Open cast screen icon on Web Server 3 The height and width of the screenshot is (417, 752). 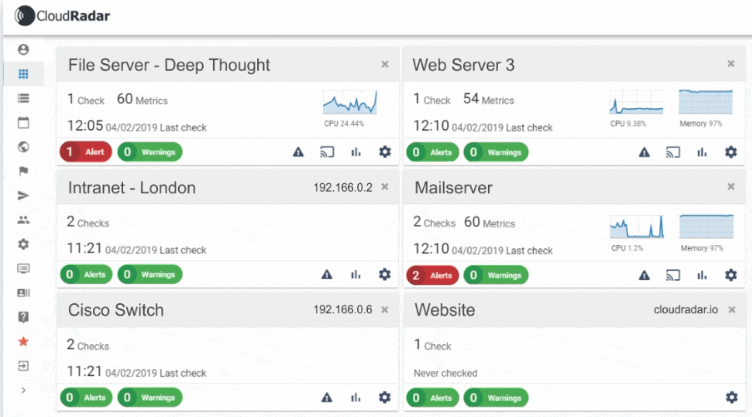tap(673, 153)
